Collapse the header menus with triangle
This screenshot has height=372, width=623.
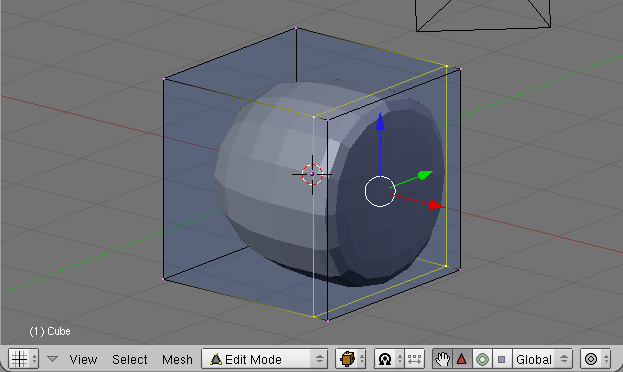click(52, 359)
